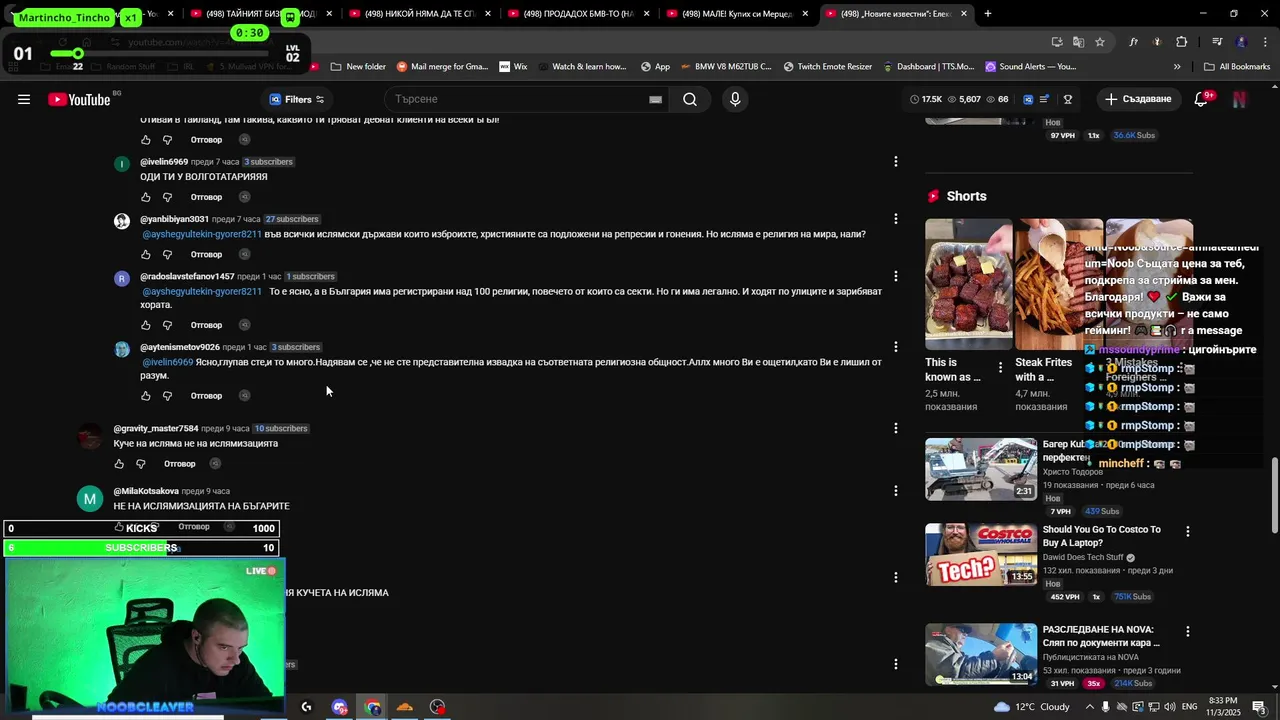
Task: Show hidden tray icons with the up arrow
Action: tap(1088, 707)
